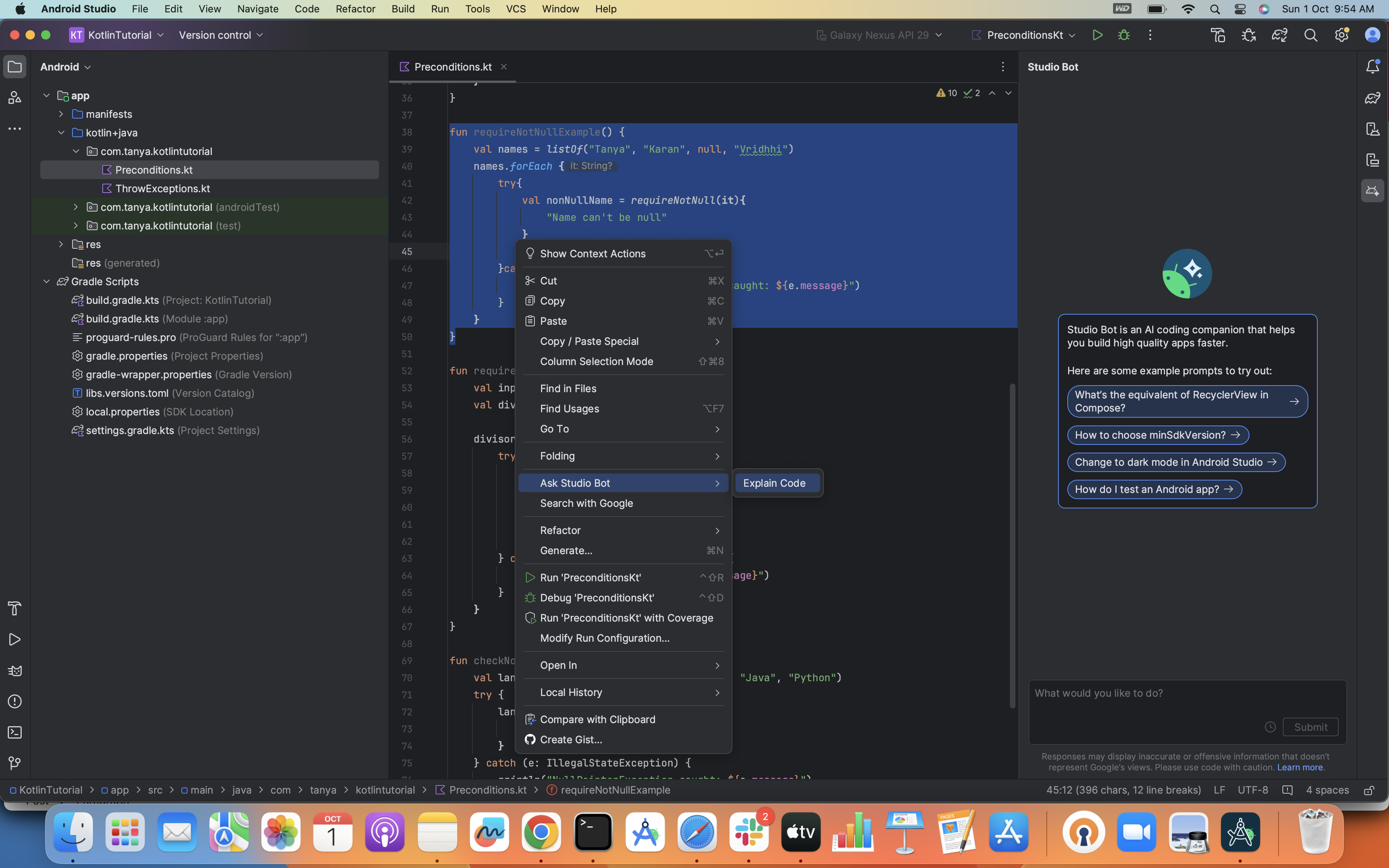The height and width of the screenshot is (868, 1389).
Task: Open Chrome from the Dock
Action: tap(541, 832)
